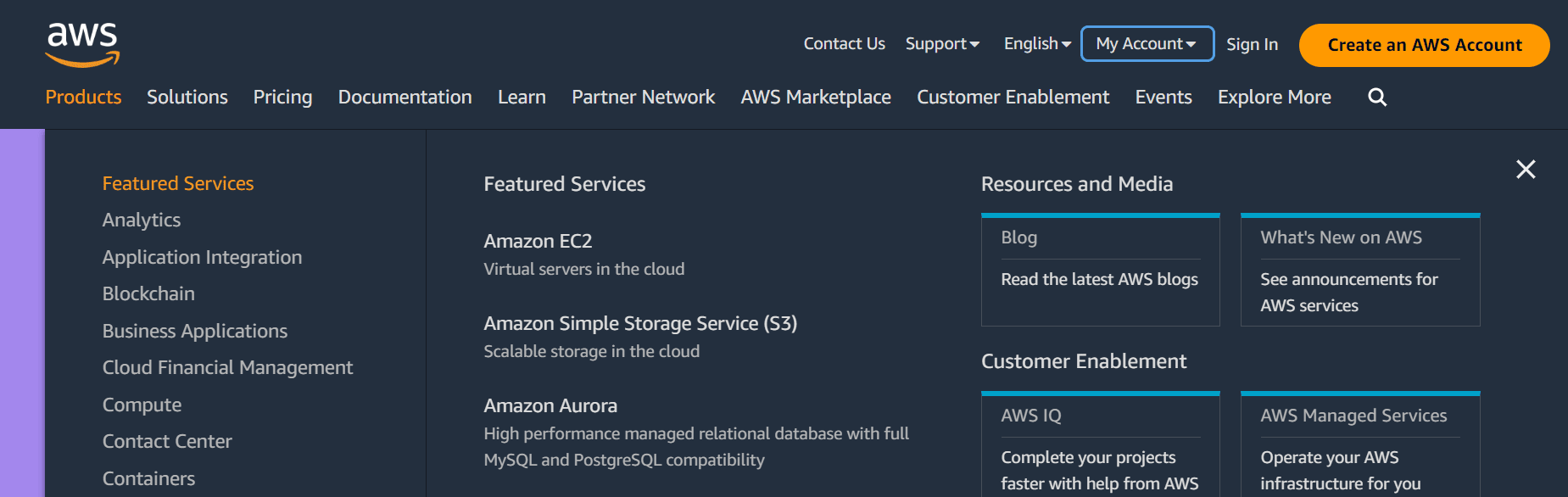Open the Amazon EC2 service link
Viewport: 1568px width, 497px height.
click(538, 242)
